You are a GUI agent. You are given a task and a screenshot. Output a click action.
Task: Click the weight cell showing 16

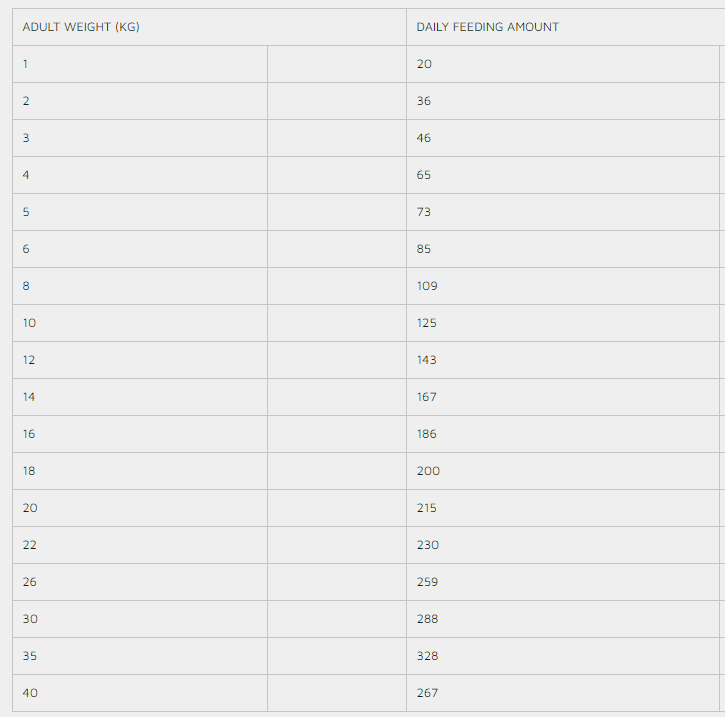pyautogui.click(x=29, y=434)
